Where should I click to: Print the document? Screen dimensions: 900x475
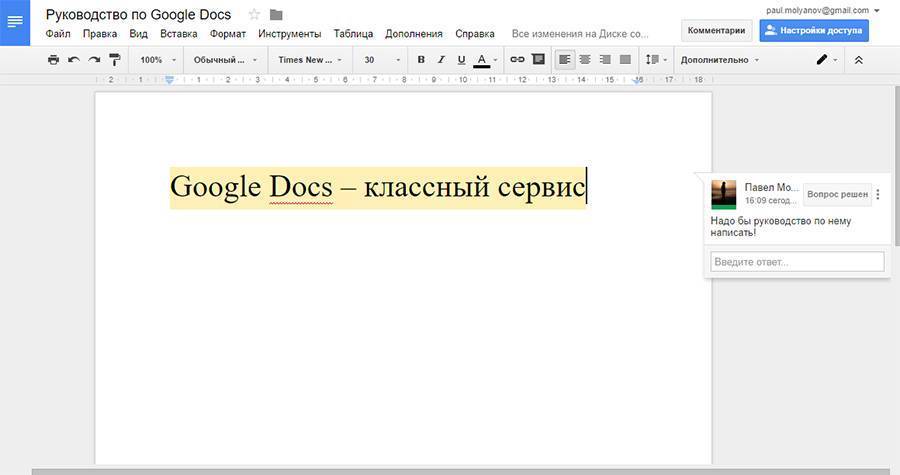point(53,60)
